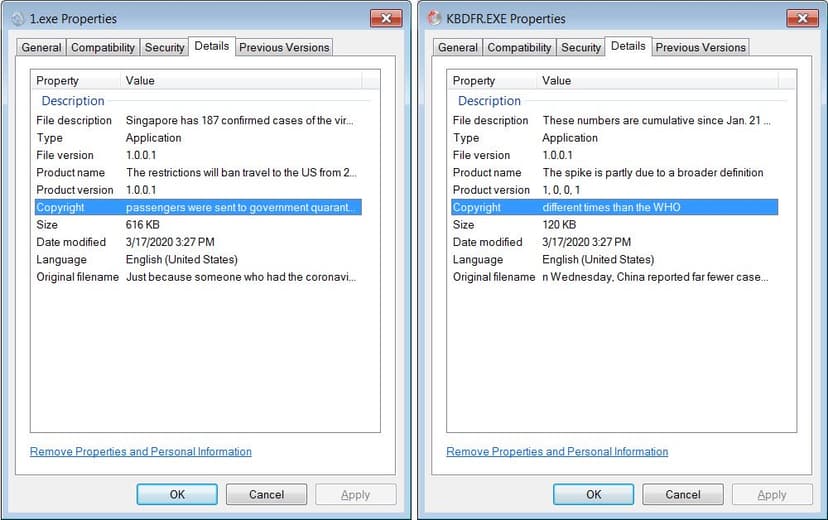Image resolution: width=828 pixels, height=520 pixels.
Task: Open Remove Properties link in KBDFR.EXE window
Action: coord(557,451)
